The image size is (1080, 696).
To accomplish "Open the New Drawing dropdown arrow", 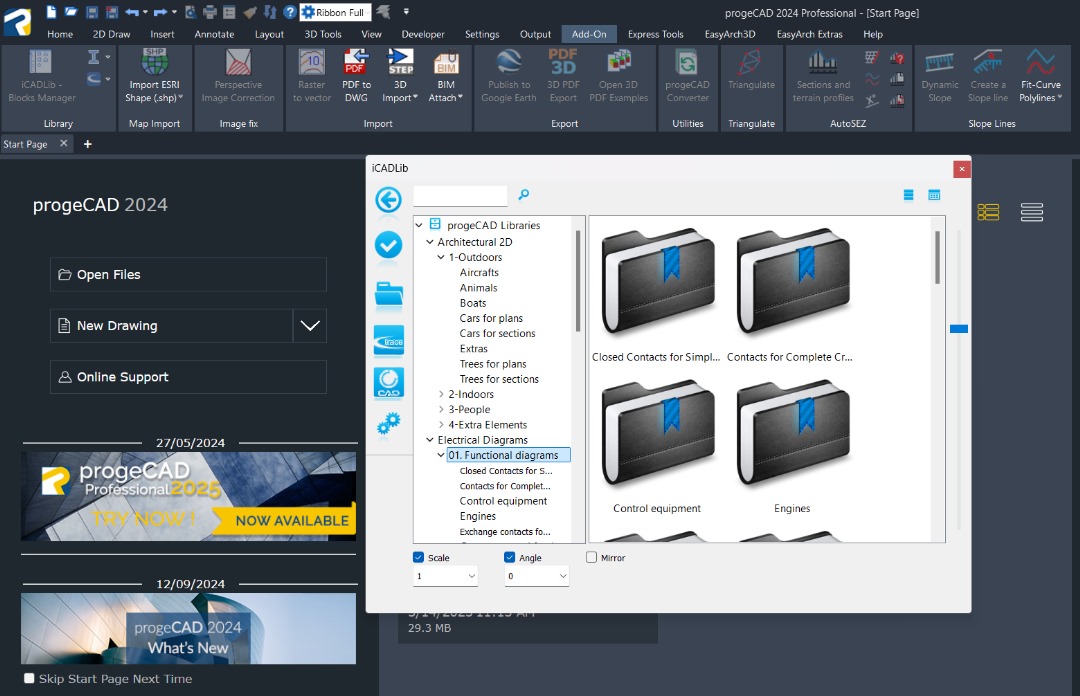I will pyautogui.click(x=310, y=326).
